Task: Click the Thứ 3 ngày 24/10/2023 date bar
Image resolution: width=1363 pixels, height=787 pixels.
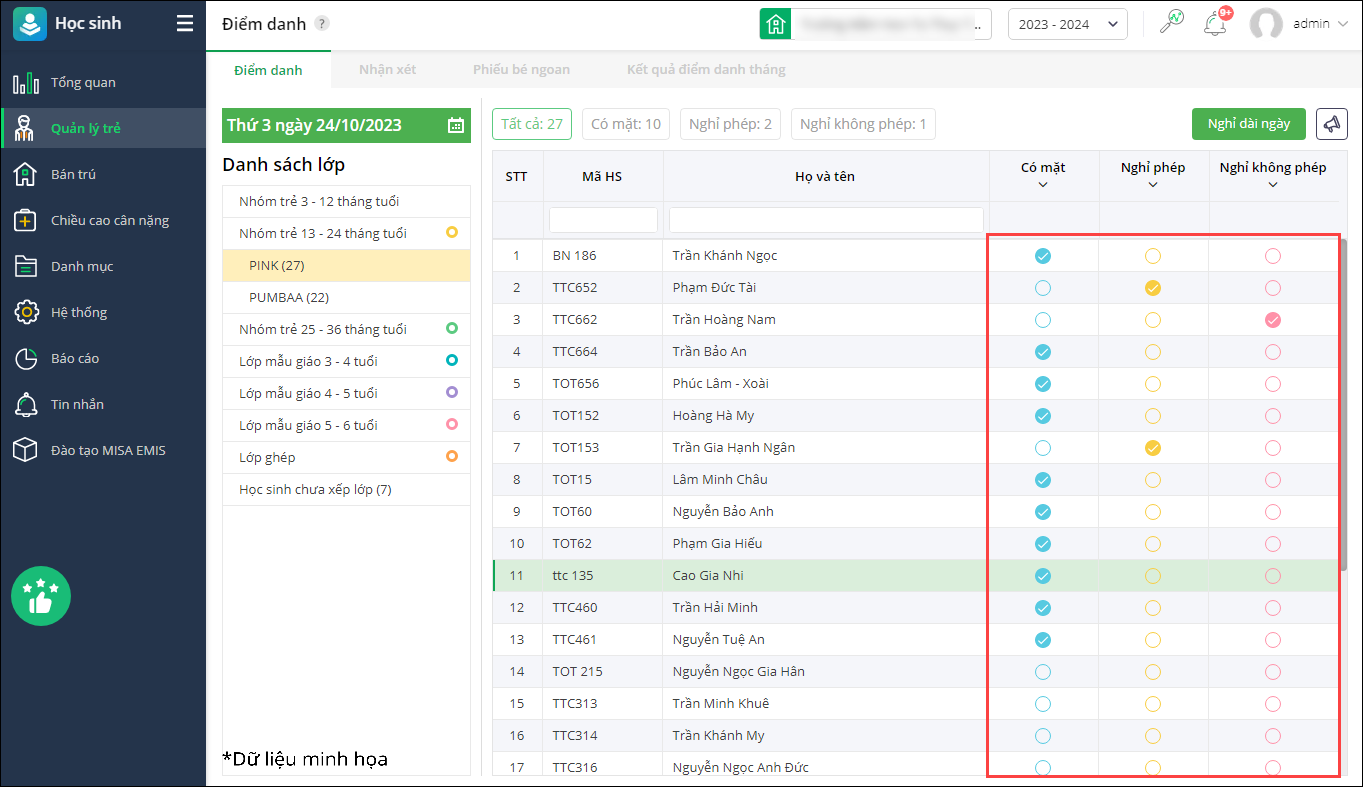Action: [x=346, y=125]
